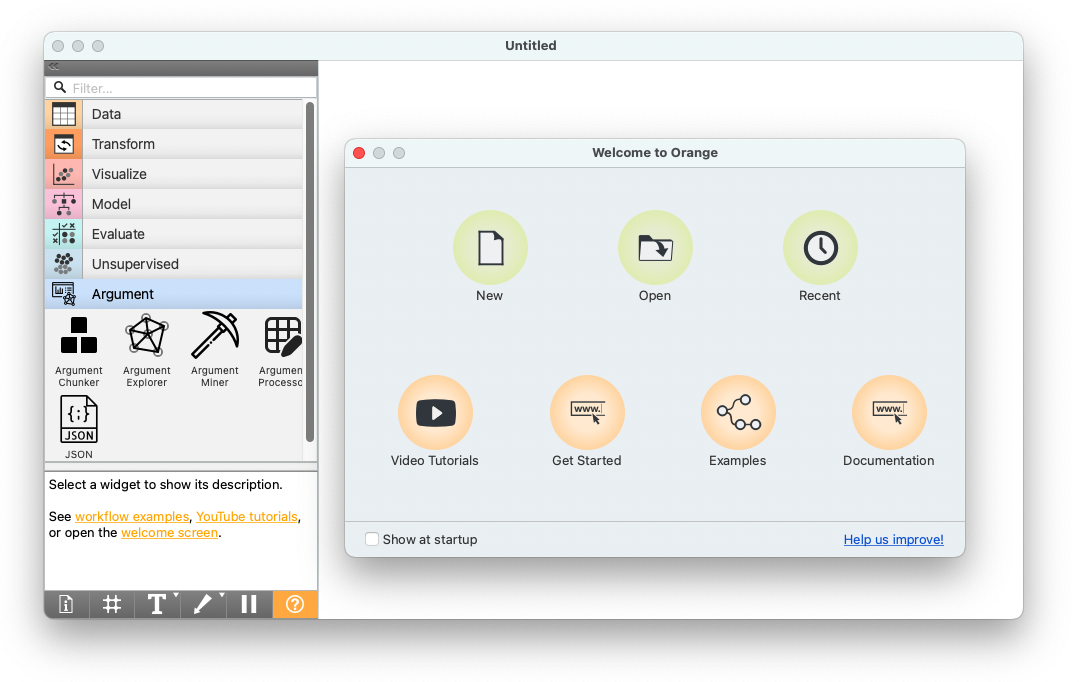Select the arrow annotation pen tool
Screen dimensions: 1079x682
202,604
